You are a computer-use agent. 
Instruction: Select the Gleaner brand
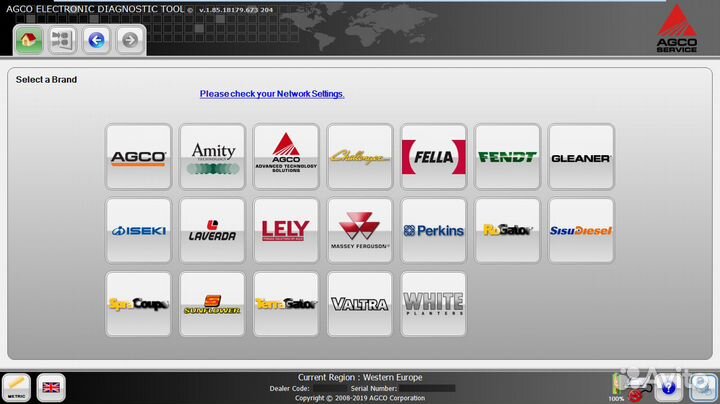(x=581, y=157)
